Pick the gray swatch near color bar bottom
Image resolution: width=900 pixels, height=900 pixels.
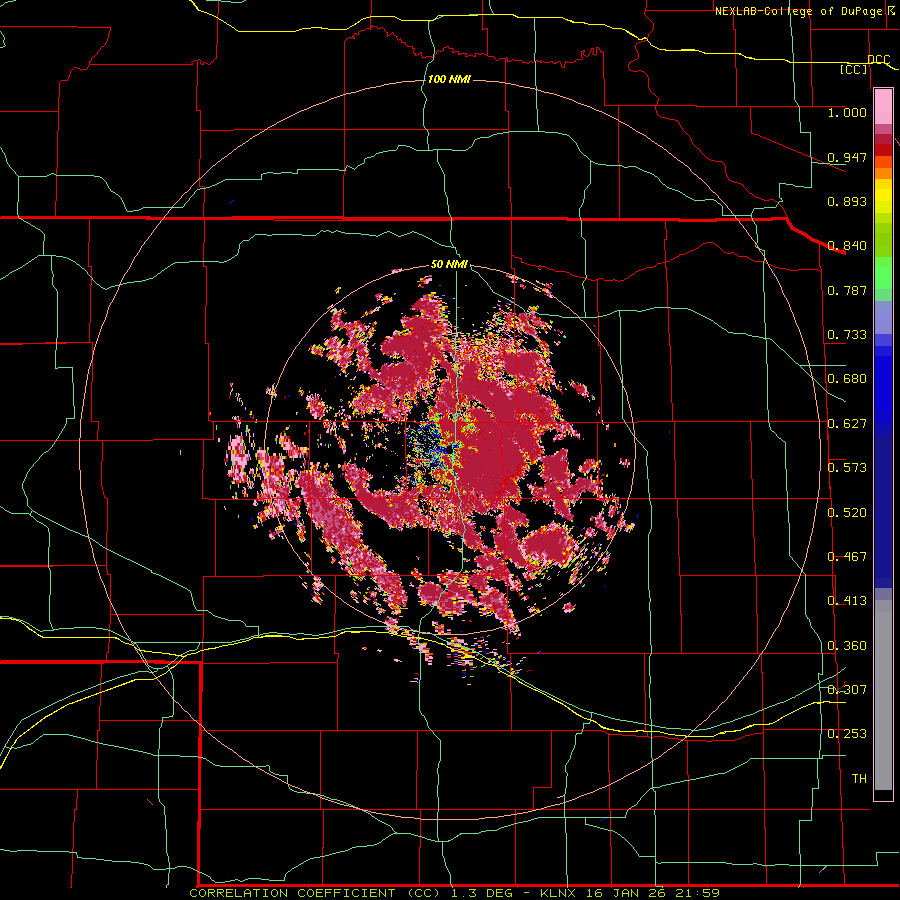[883, 695]
